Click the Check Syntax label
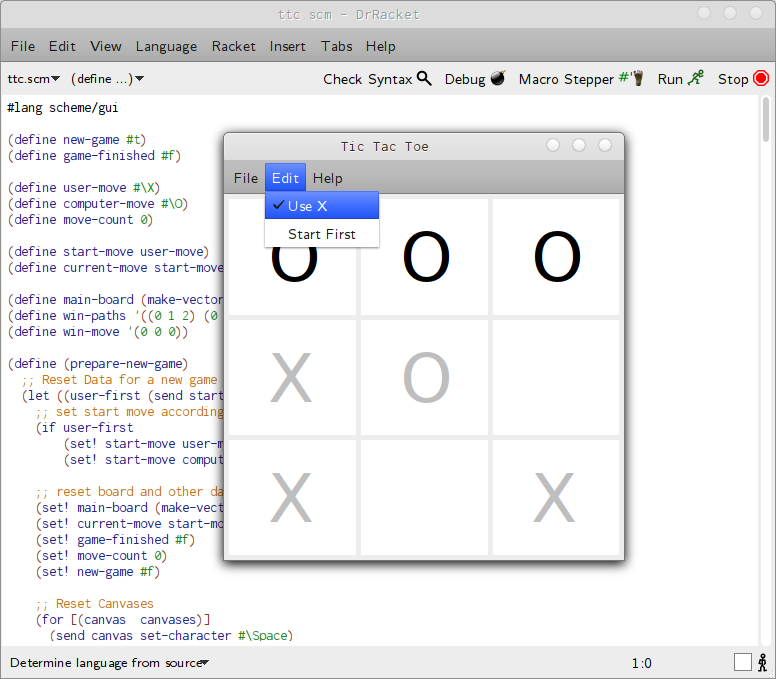The width and height of the screenshot is (776, 679). pos(368,79)
